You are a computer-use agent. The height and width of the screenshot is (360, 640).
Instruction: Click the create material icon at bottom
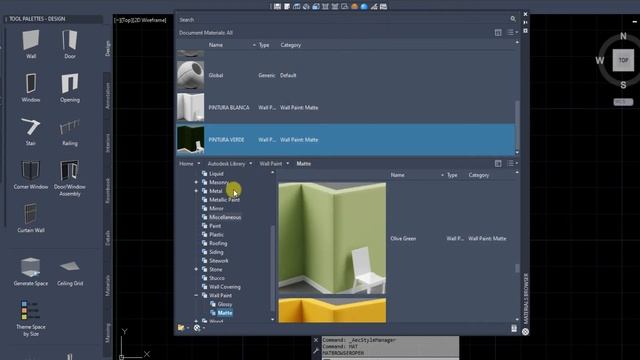[x=197, y=327]
